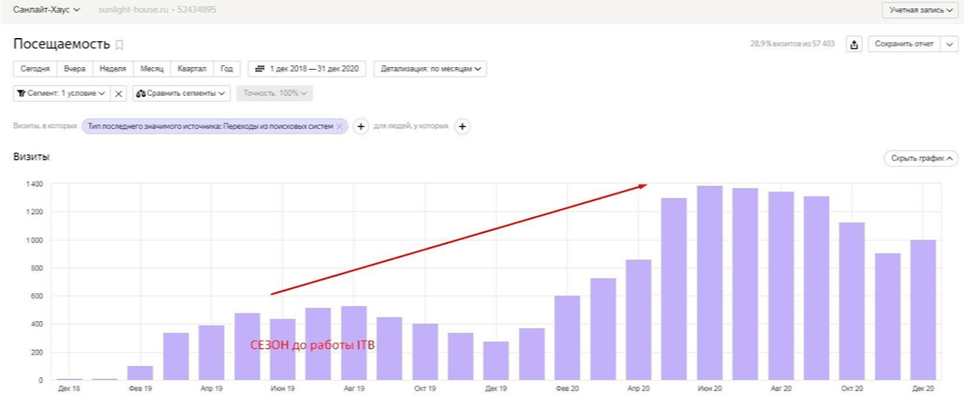Screen dimensions: 964x399
Task: Click the Июн 20 bar in the chart
Action: 709,283
